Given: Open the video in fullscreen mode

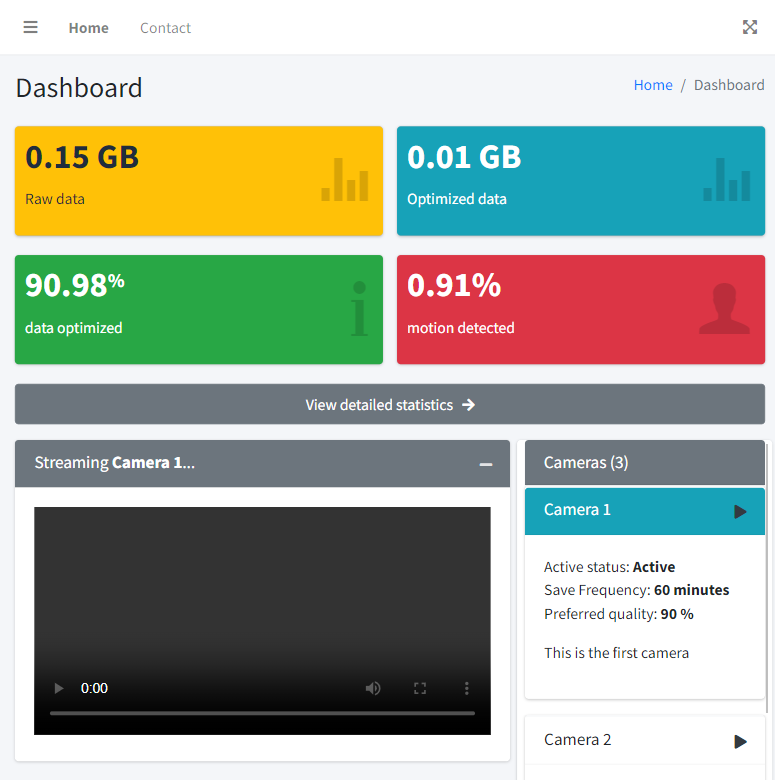Looking at the screenshot, I should pyautogui.click(x=420, y=688).
